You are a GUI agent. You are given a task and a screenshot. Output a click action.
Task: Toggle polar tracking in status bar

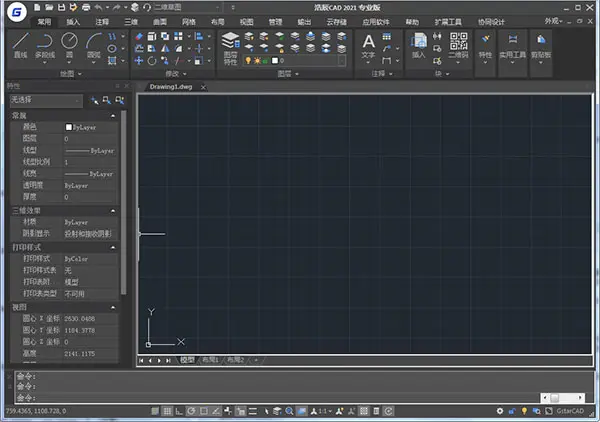tap(191, 411)
